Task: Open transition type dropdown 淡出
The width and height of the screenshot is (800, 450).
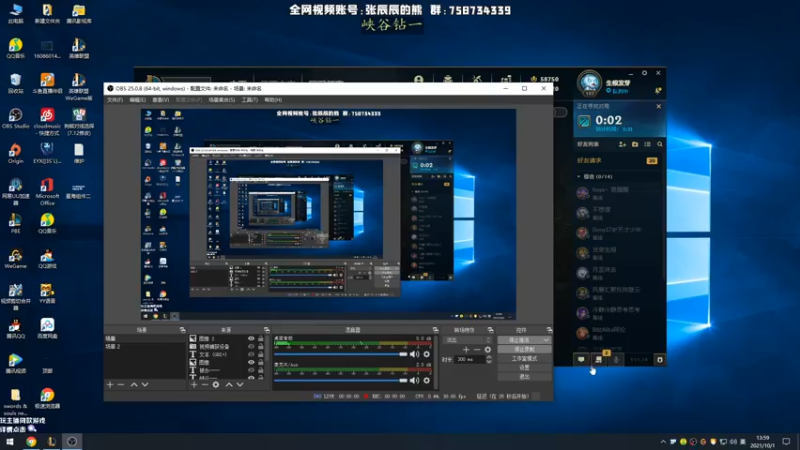Action: pyautogui.click(x=468, y=340)
